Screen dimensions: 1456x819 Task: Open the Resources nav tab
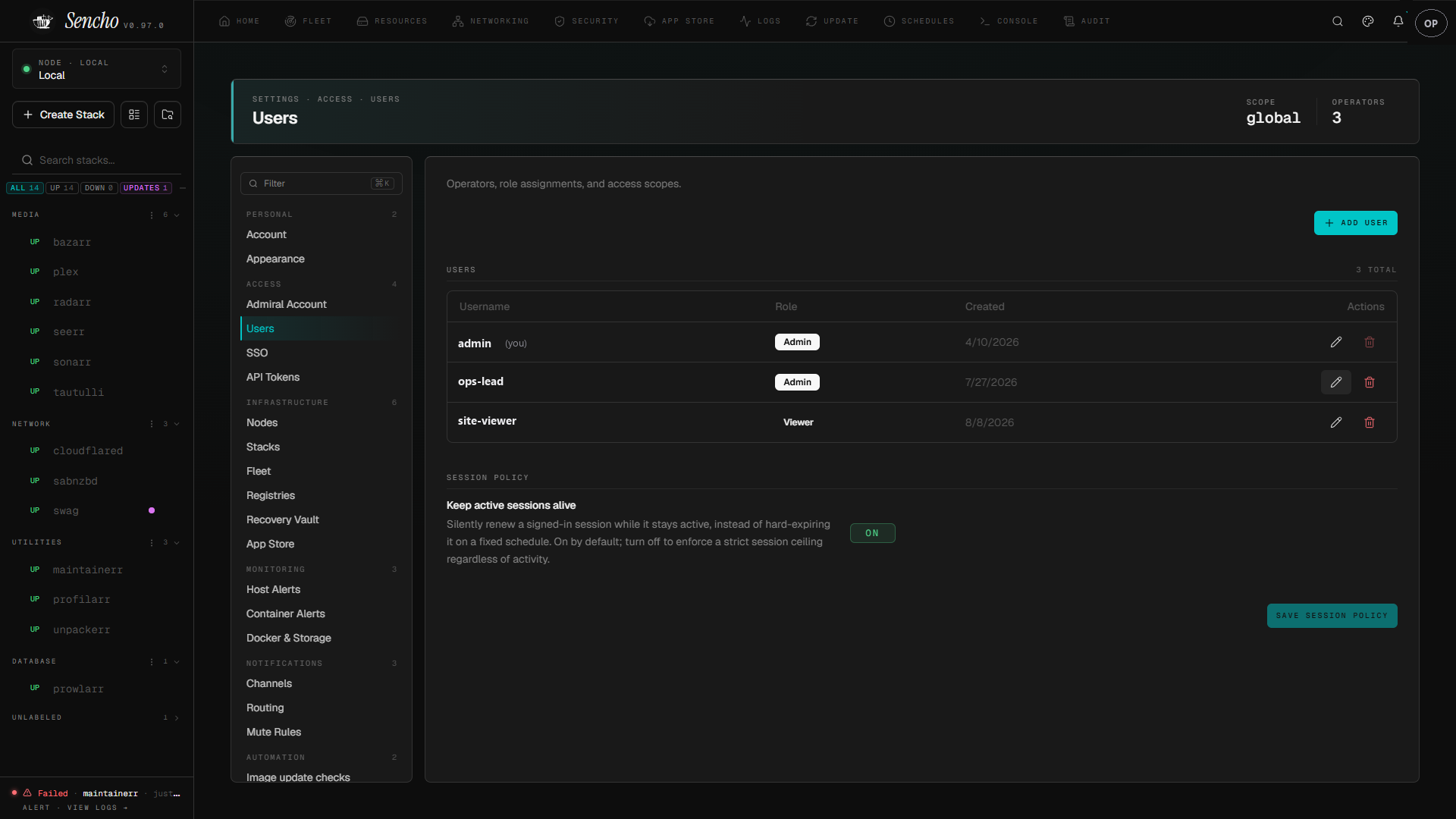point(391,21)
